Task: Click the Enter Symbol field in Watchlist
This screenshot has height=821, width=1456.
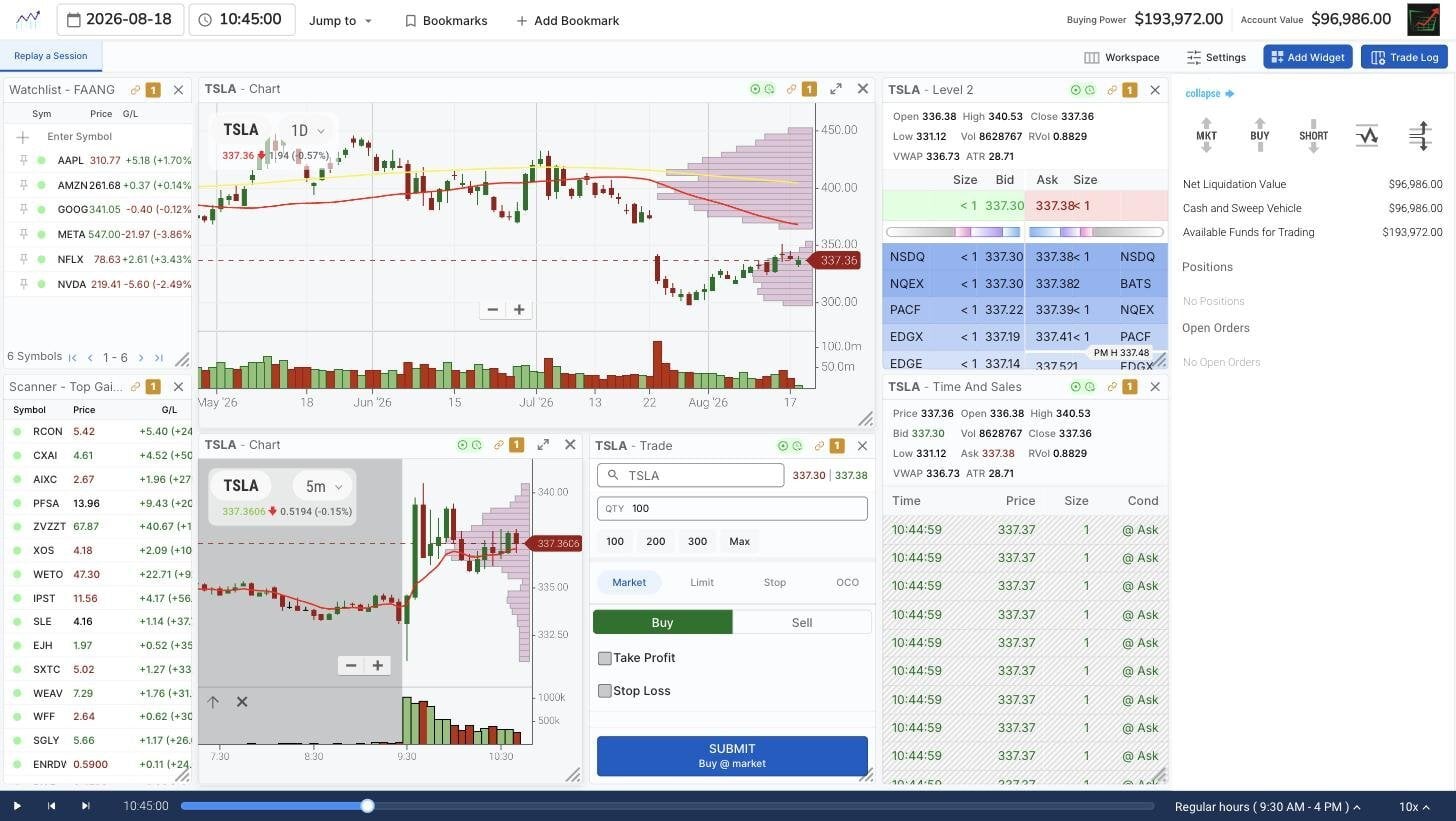Action: [x=80, y=137]
